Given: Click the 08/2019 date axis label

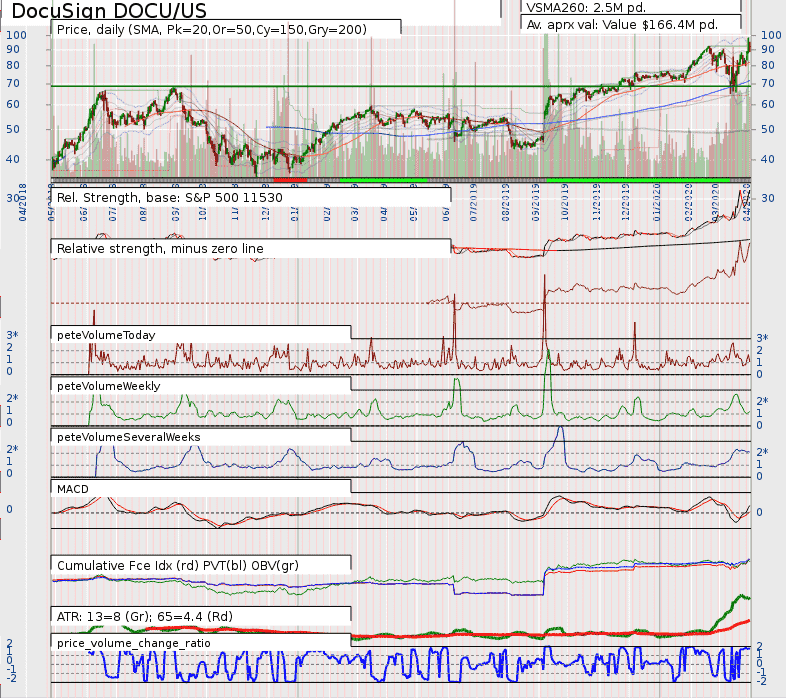Looking at the screenshot, I should [x=505, y=203].
